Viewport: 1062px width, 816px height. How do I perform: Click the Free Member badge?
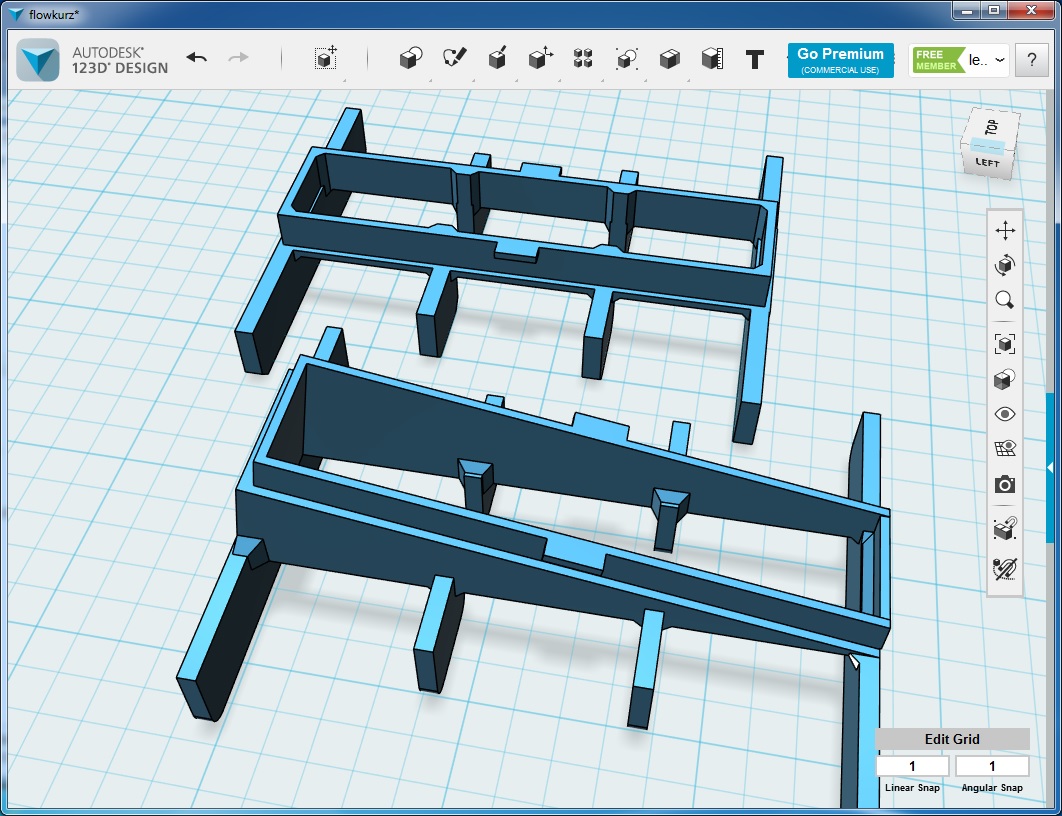(938, 60)
